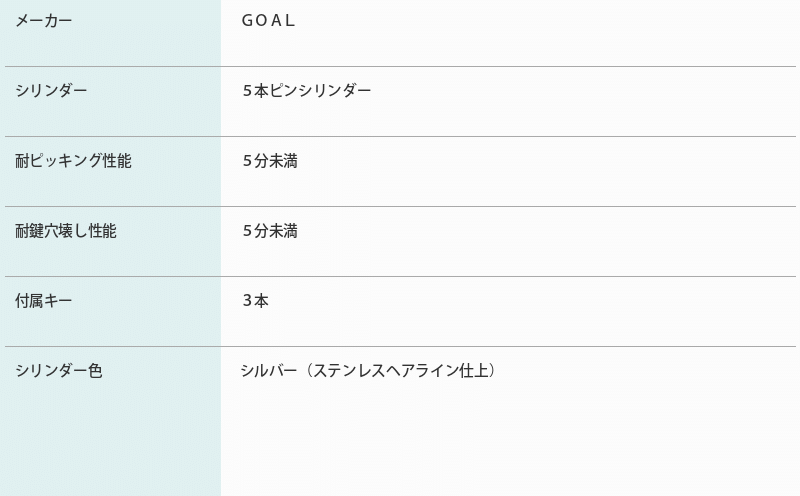Click the word ピンシリンダー in cylinder value
Screen dimensions: 800x496
click(320, 90)
